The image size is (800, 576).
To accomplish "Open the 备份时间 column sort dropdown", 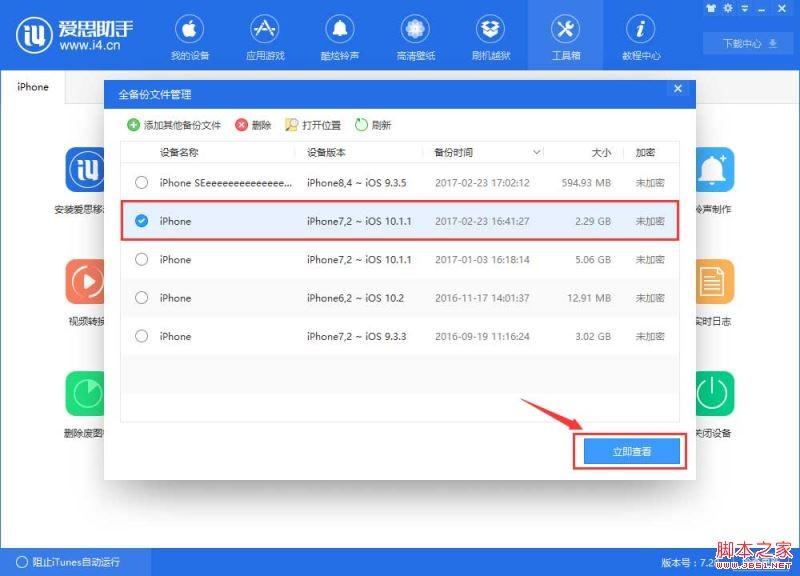I will point(538,151).
